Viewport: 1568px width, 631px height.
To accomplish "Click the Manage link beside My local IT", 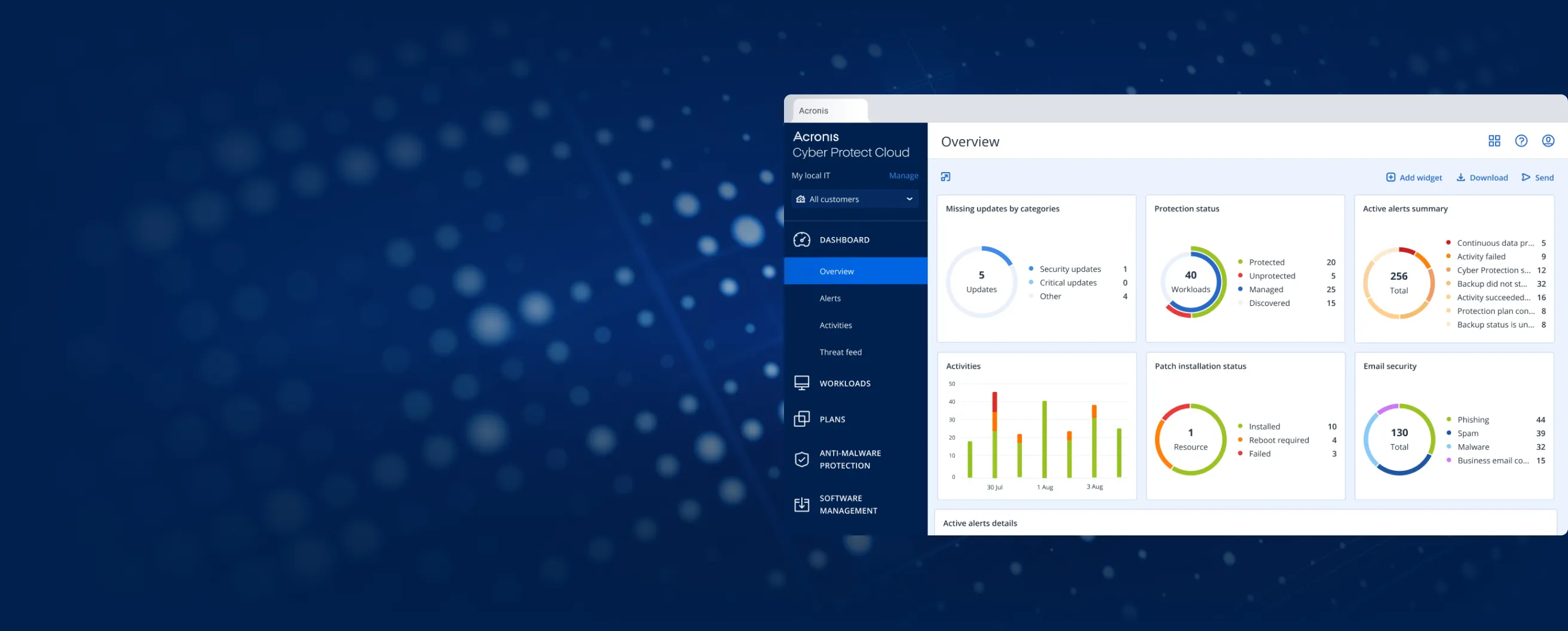I will point(904,175).
